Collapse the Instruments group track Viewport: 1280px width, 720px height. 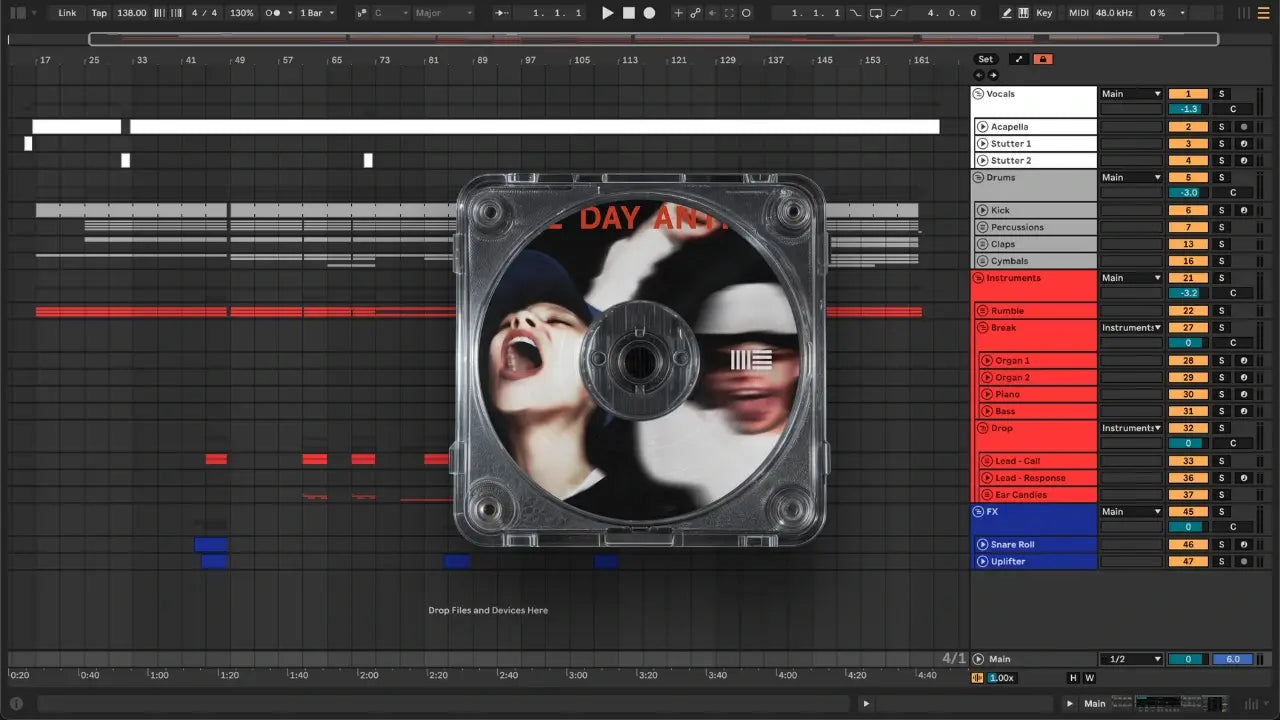click(979, 278)
